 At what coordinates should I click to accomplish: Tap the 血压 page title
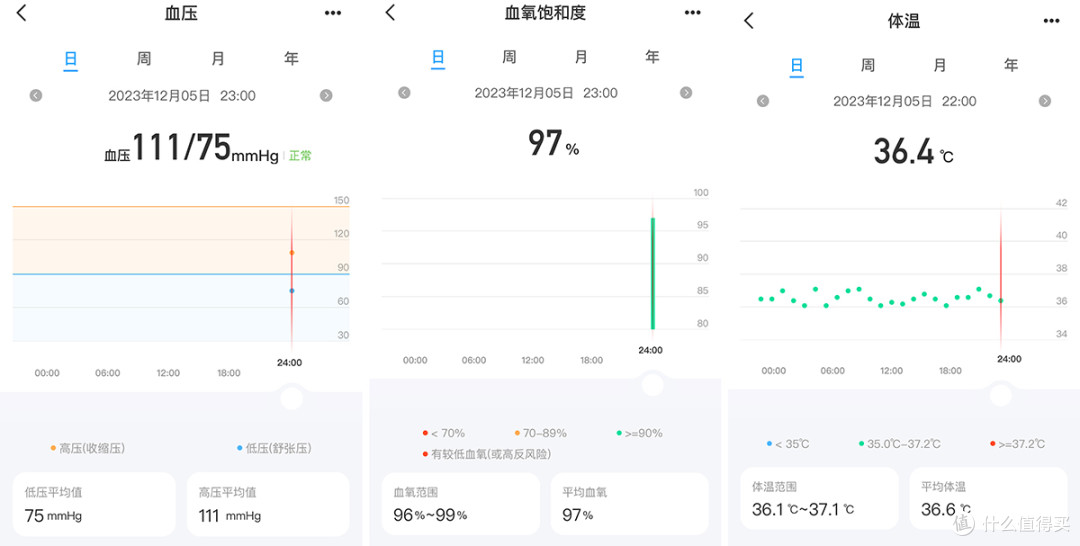point(181,13)
